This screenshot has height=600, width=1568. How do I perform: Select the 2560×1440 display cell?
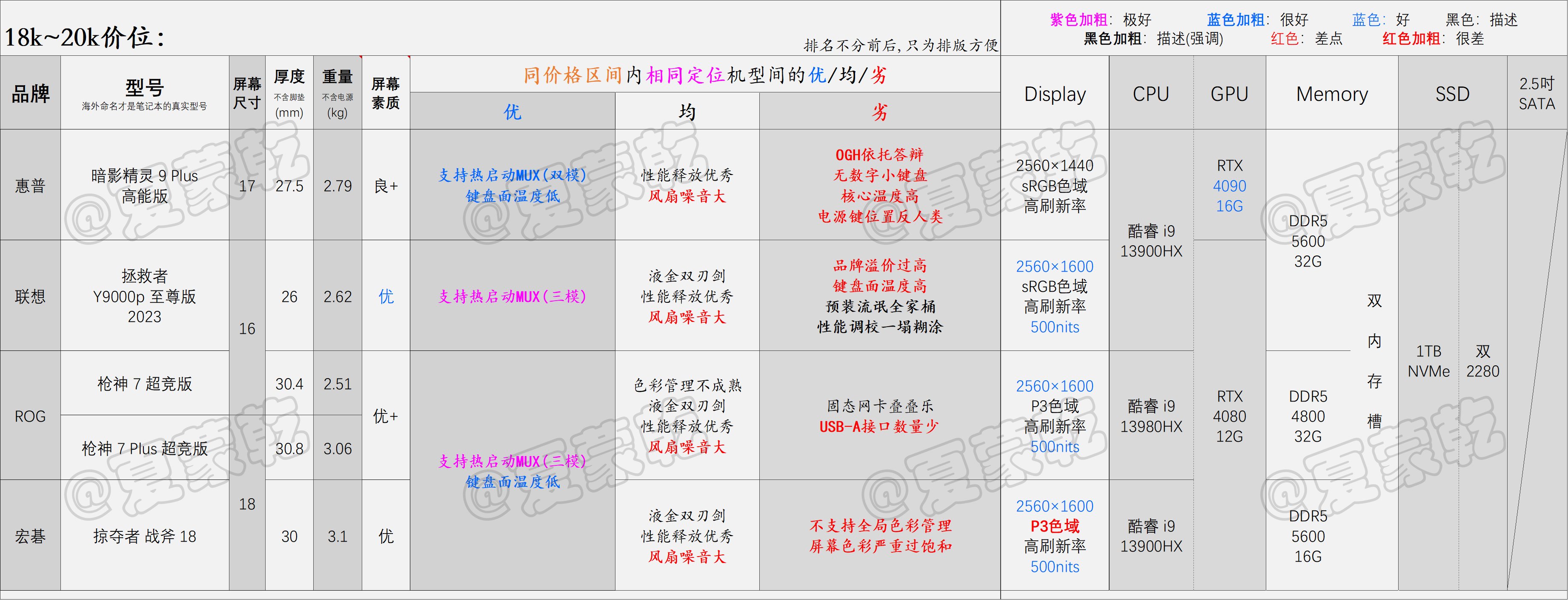pos(1055,185)
